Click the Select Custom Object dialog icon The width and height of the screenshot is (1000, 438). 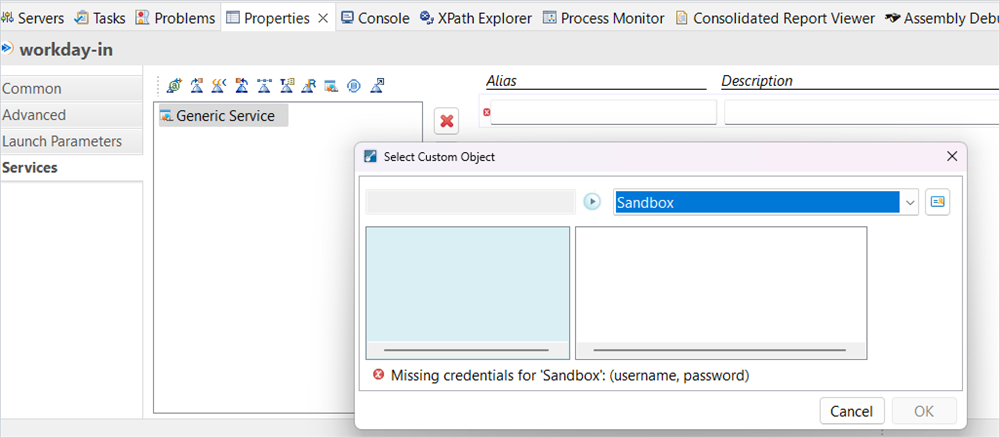click(x=370, y=157)
